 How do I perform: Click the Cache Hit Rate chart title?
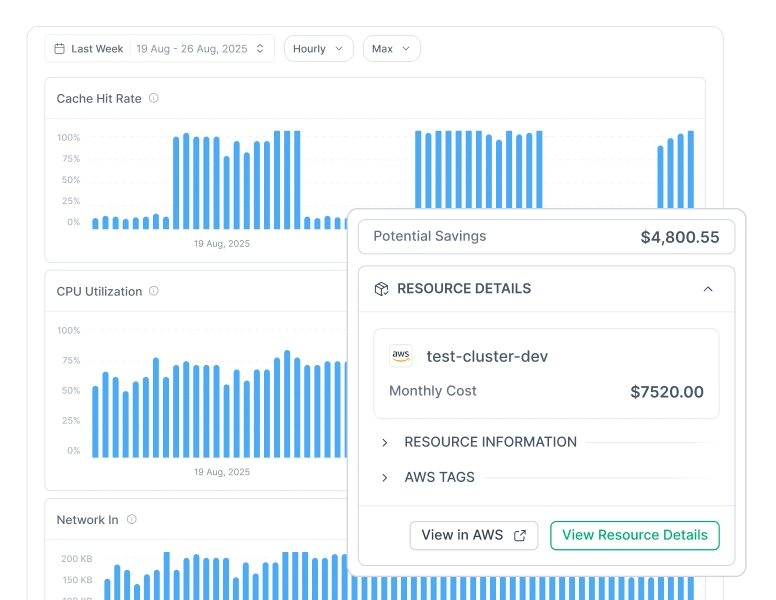coord(99,99)
